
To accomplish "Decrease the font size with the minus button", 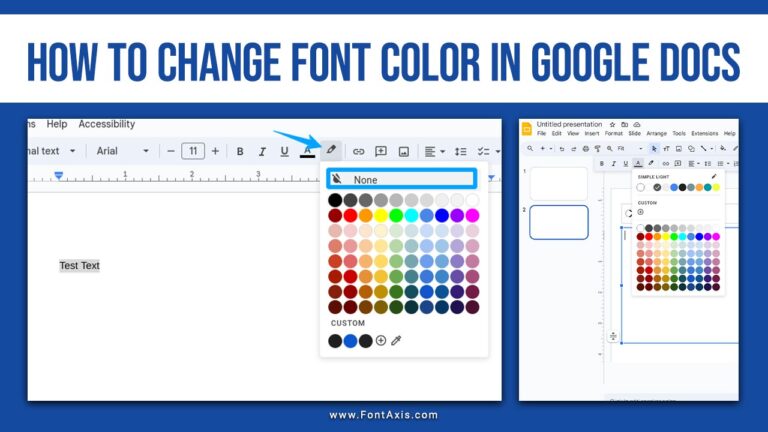I will tap(170, 151).
